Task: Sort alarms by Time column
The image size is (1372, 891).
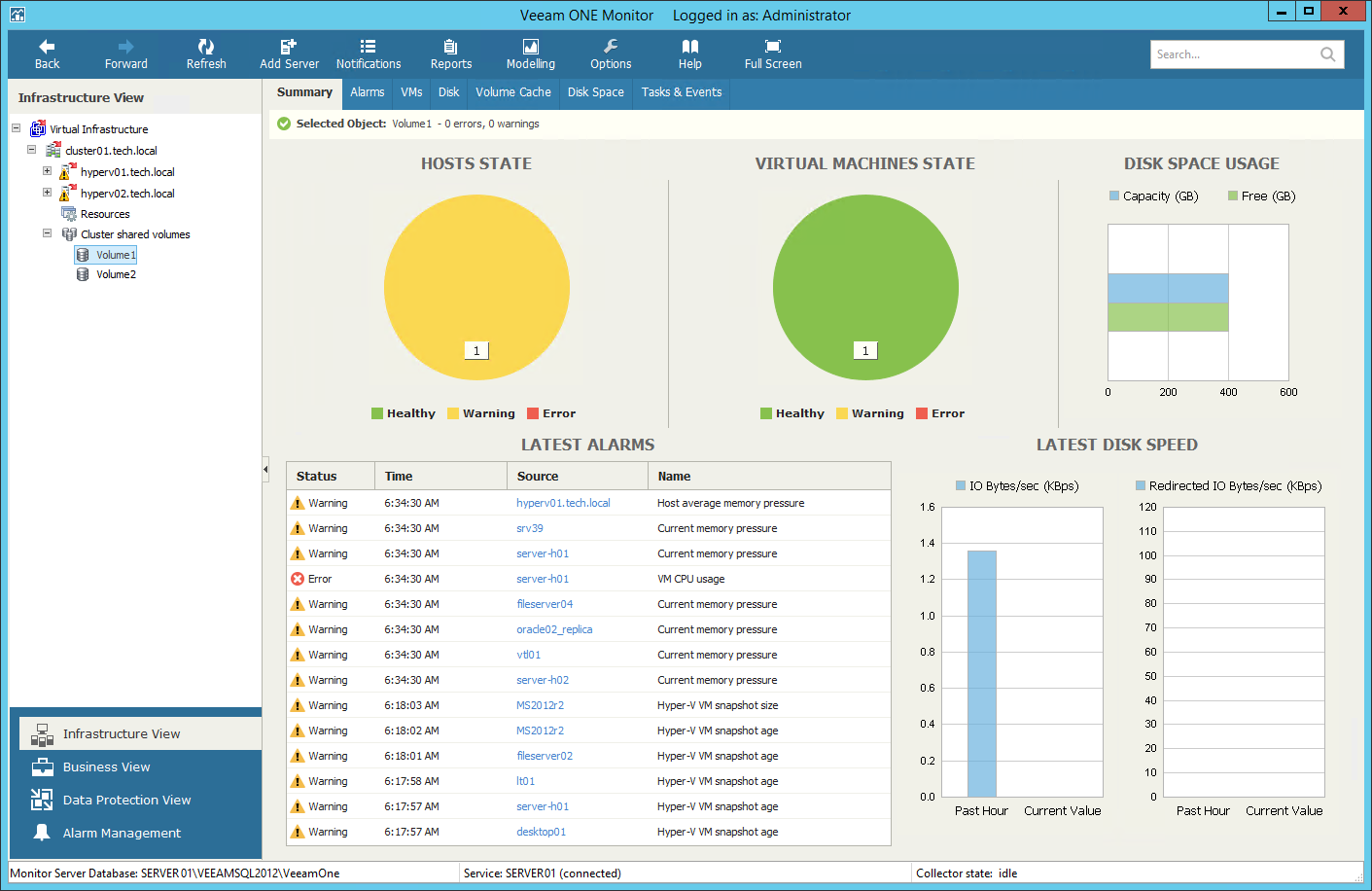Action: click(x=440, y=476)
